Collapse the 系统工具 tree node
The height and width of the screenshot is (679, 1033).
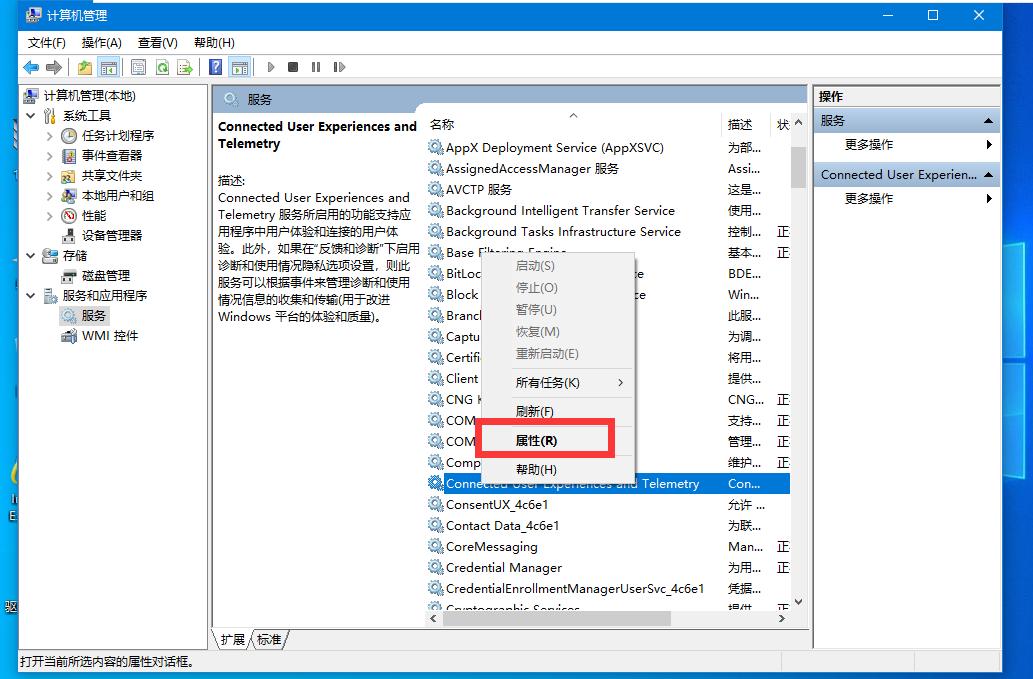pos(31,115)
